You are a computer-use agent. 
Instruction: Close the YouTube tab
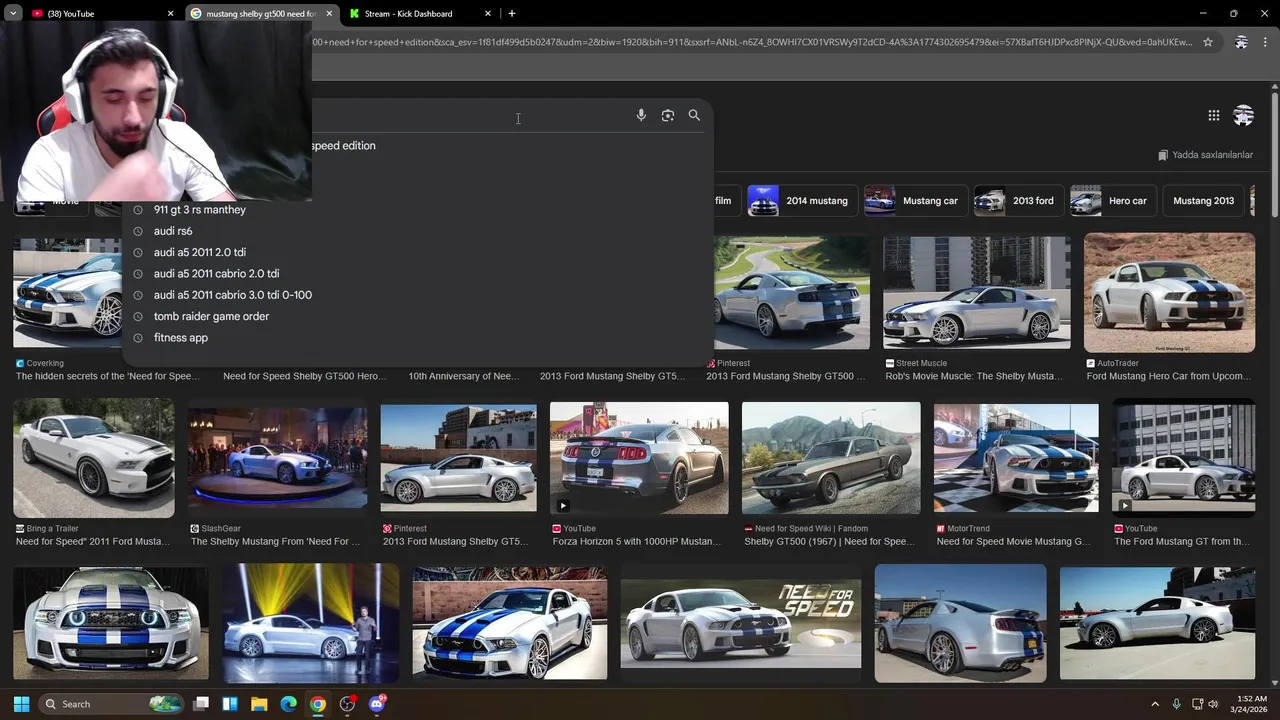(170, 14)
